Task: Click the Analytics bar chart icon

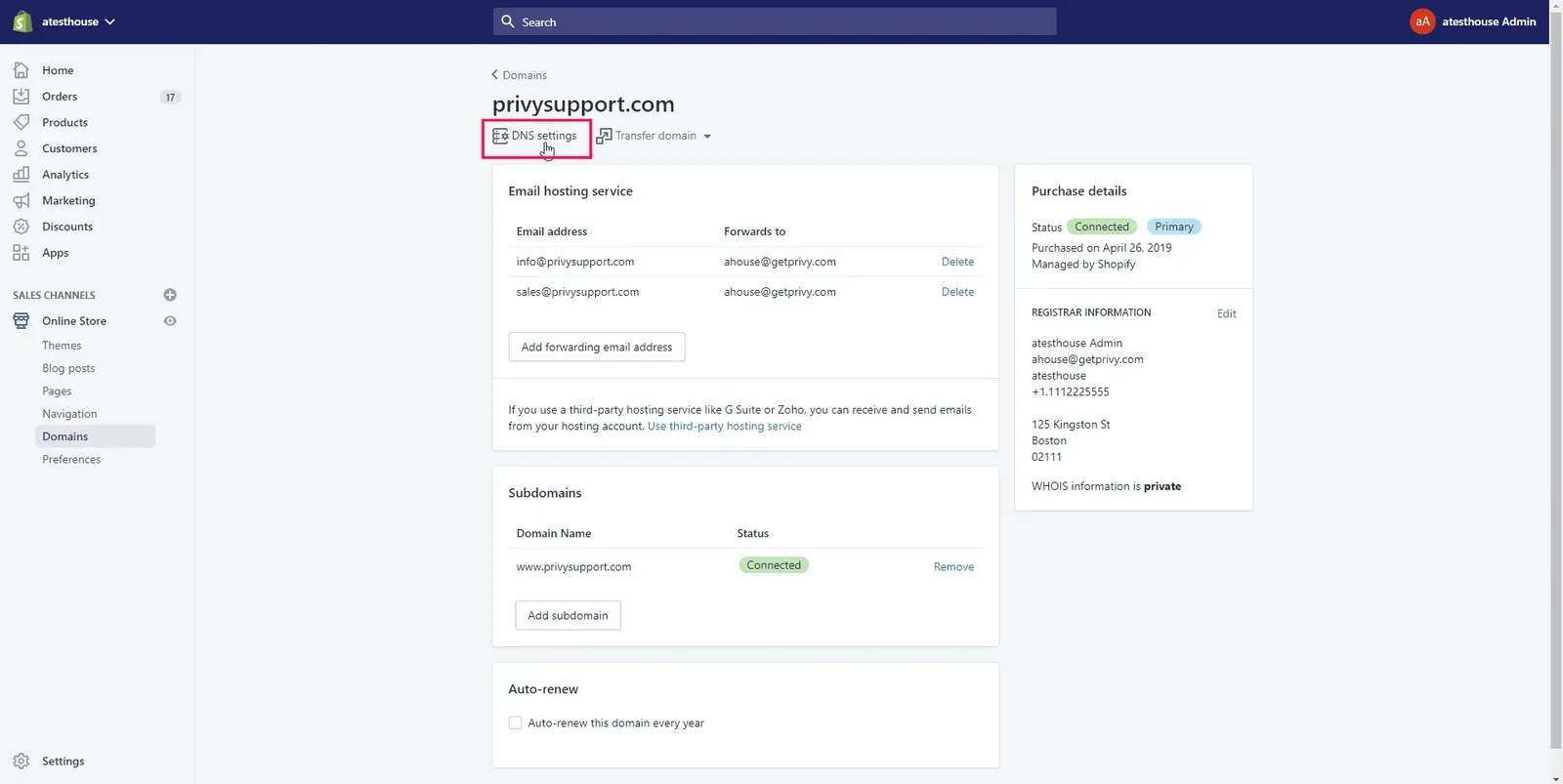Action: point(21,175)
